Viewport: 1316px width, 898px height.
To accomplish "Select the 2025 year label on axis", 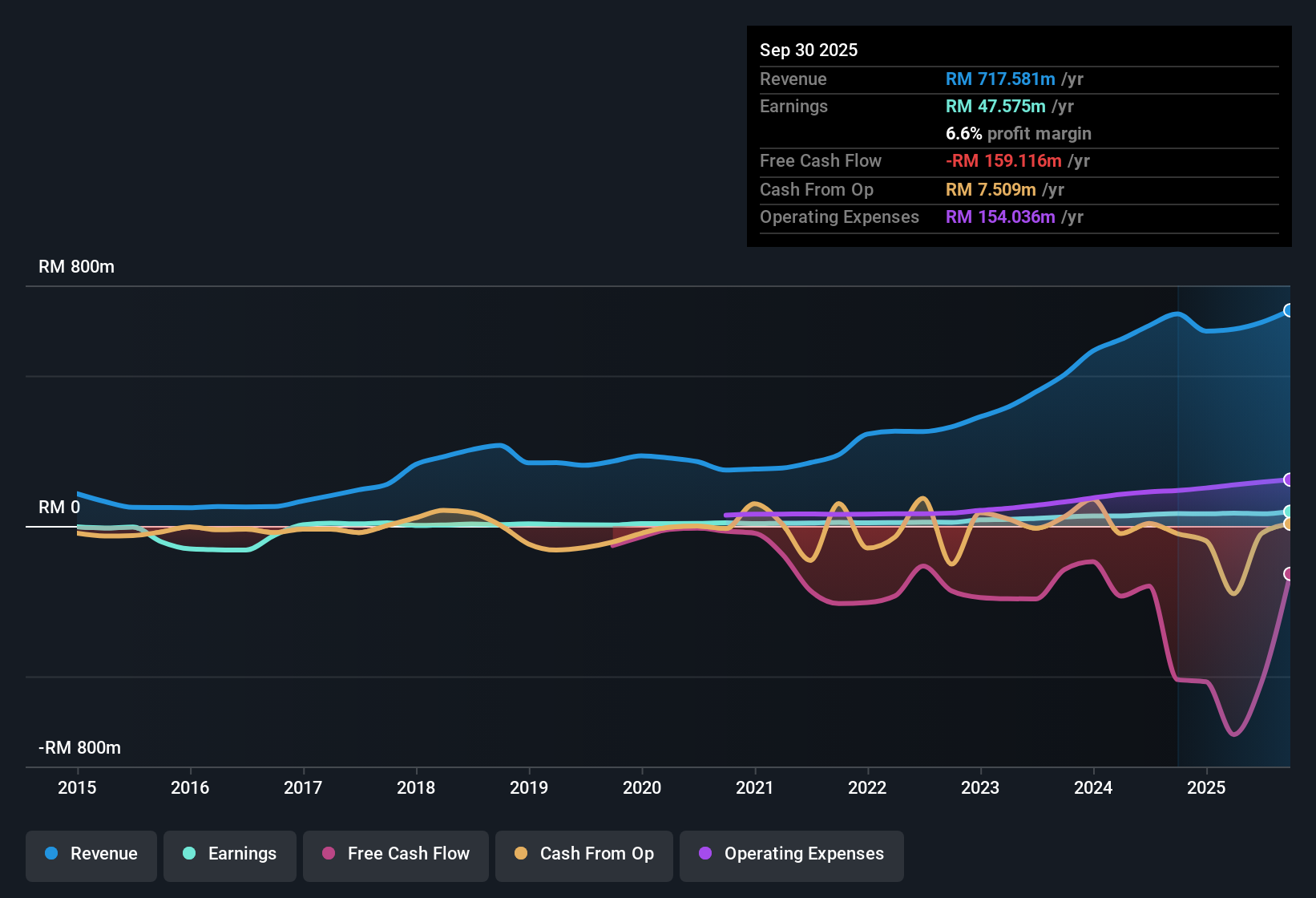I will [1208, 788].
